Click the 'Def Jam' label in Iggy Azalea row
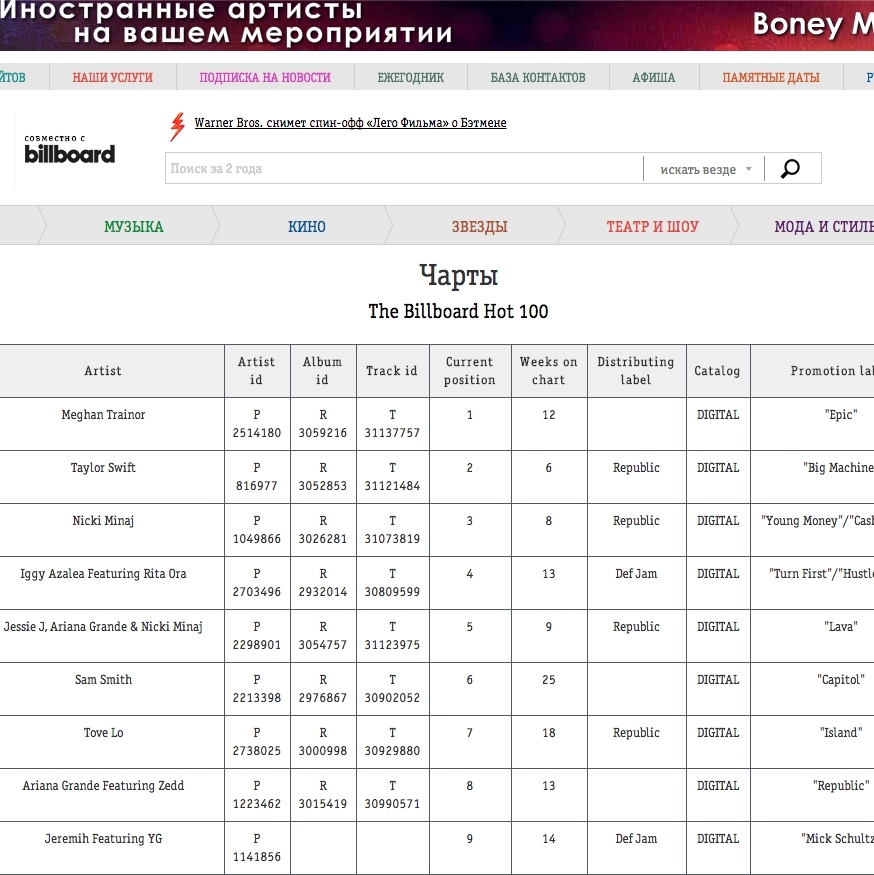 click(x=636, y=574)
